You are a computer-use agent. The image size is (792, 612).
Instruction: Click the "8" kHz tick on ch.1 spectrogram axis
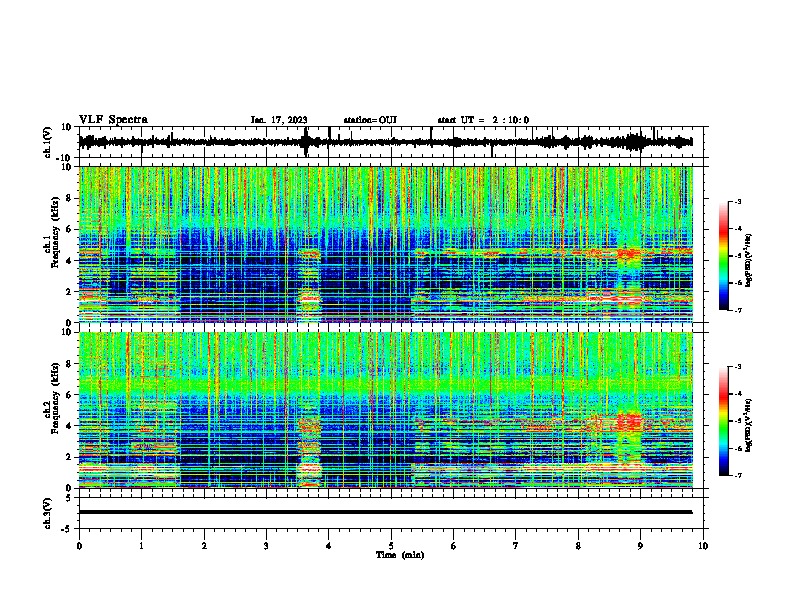69,198
